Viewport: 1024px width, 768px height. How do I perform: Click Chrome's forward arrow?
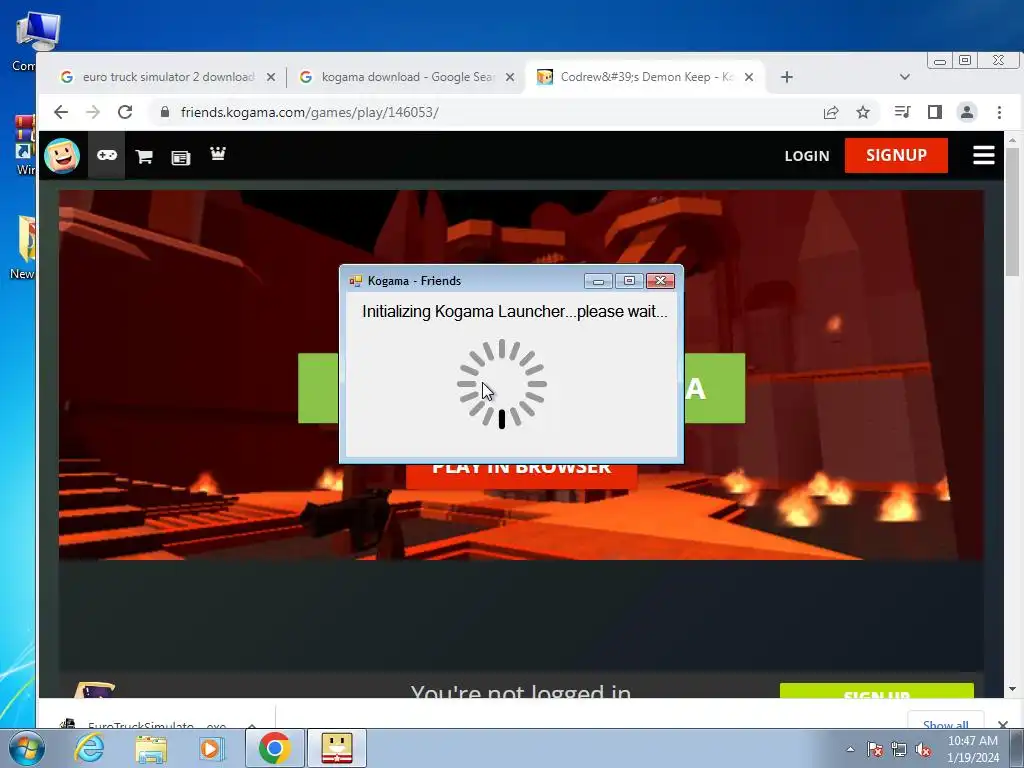click(x=93, y=112)
